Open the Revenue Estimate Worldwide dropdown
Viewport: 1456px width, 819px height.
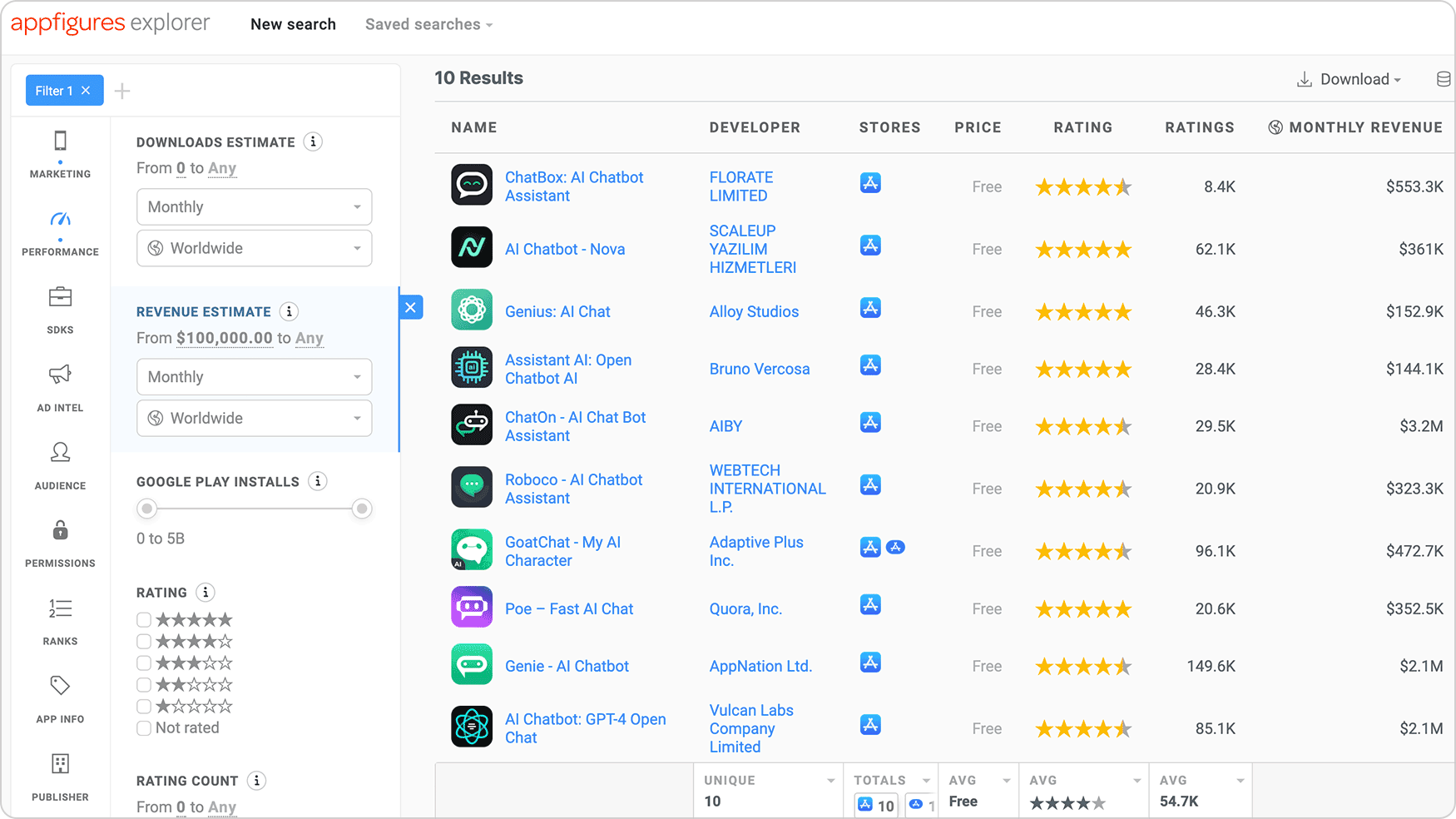(x=254, y=418)
